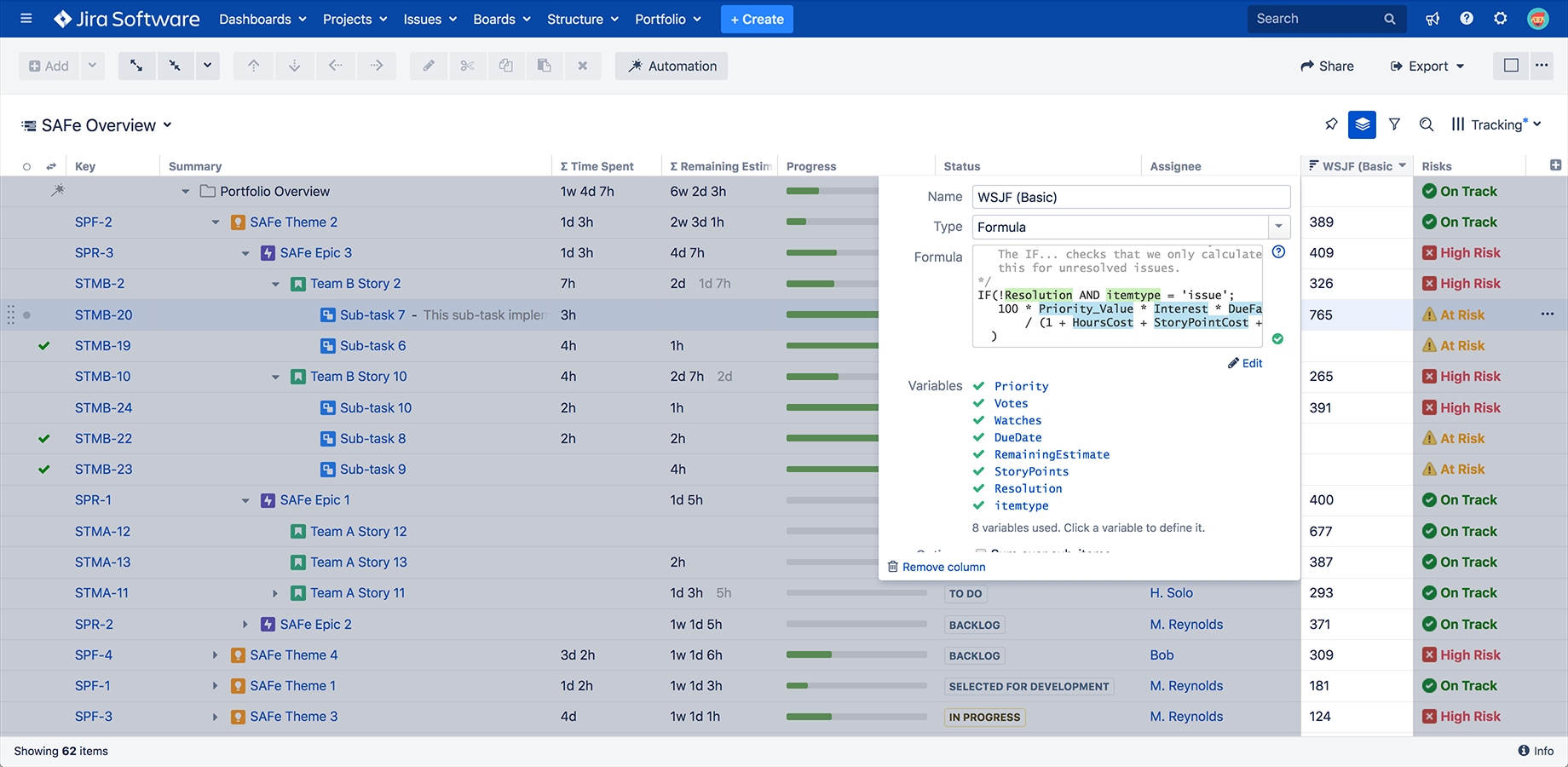Click the RemainingEstimate variable
The width and height of the screenshot is (1568, 767).
pos(1052,454)
